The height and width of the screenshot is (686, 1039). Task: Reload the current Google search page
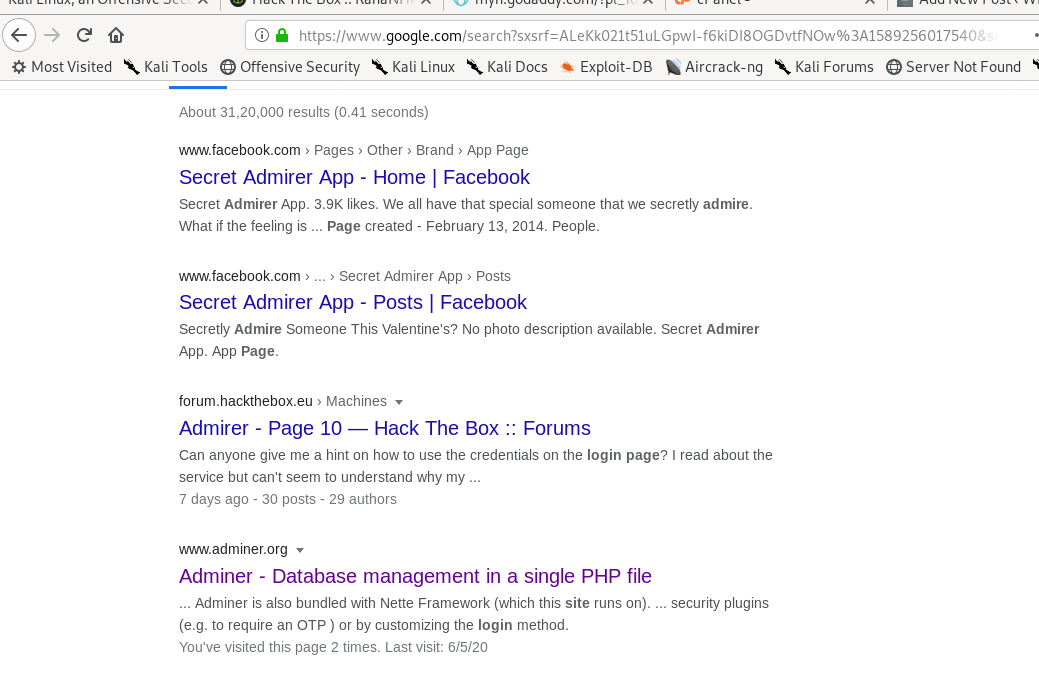pyautogui.click(x=84, y=36)
